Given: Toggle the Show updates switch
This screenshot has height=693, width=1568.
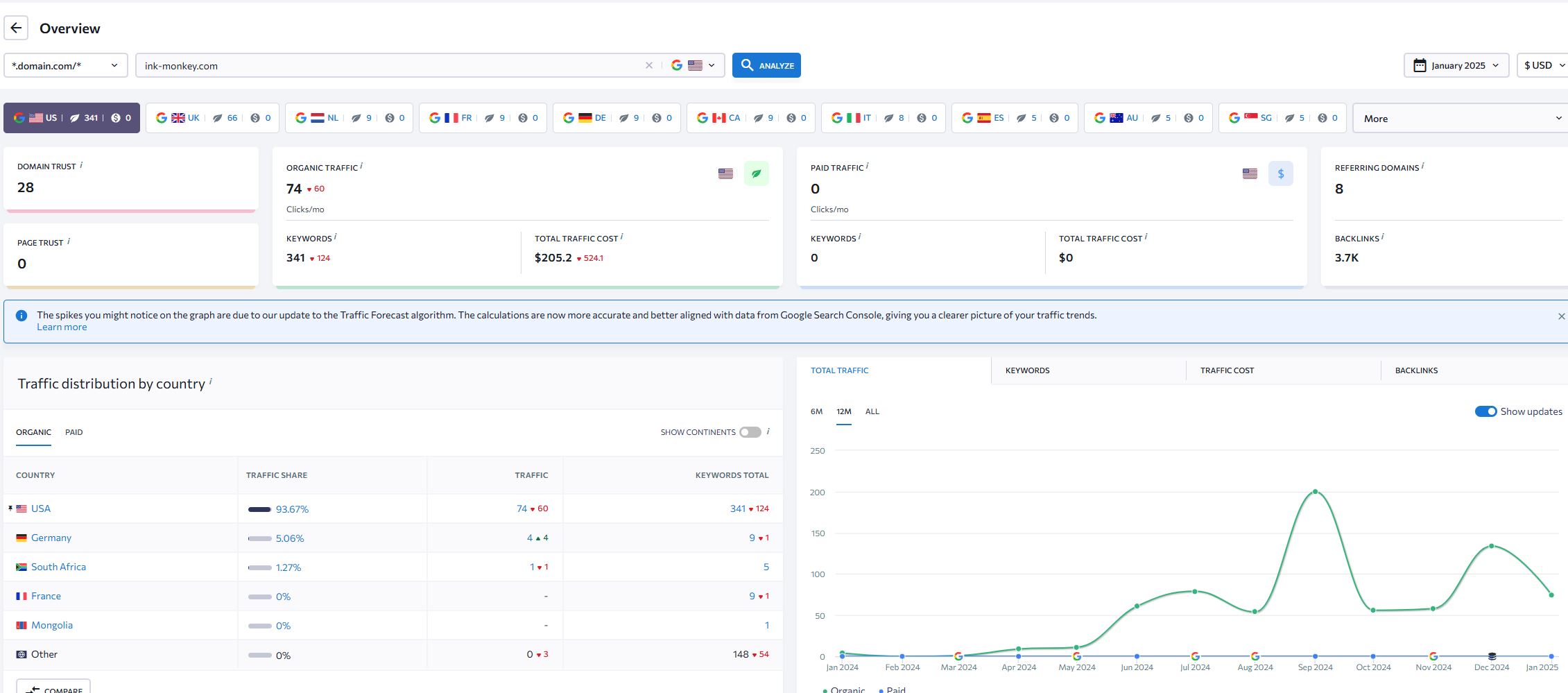Looking at the screenshot, I should [1485, 411].
